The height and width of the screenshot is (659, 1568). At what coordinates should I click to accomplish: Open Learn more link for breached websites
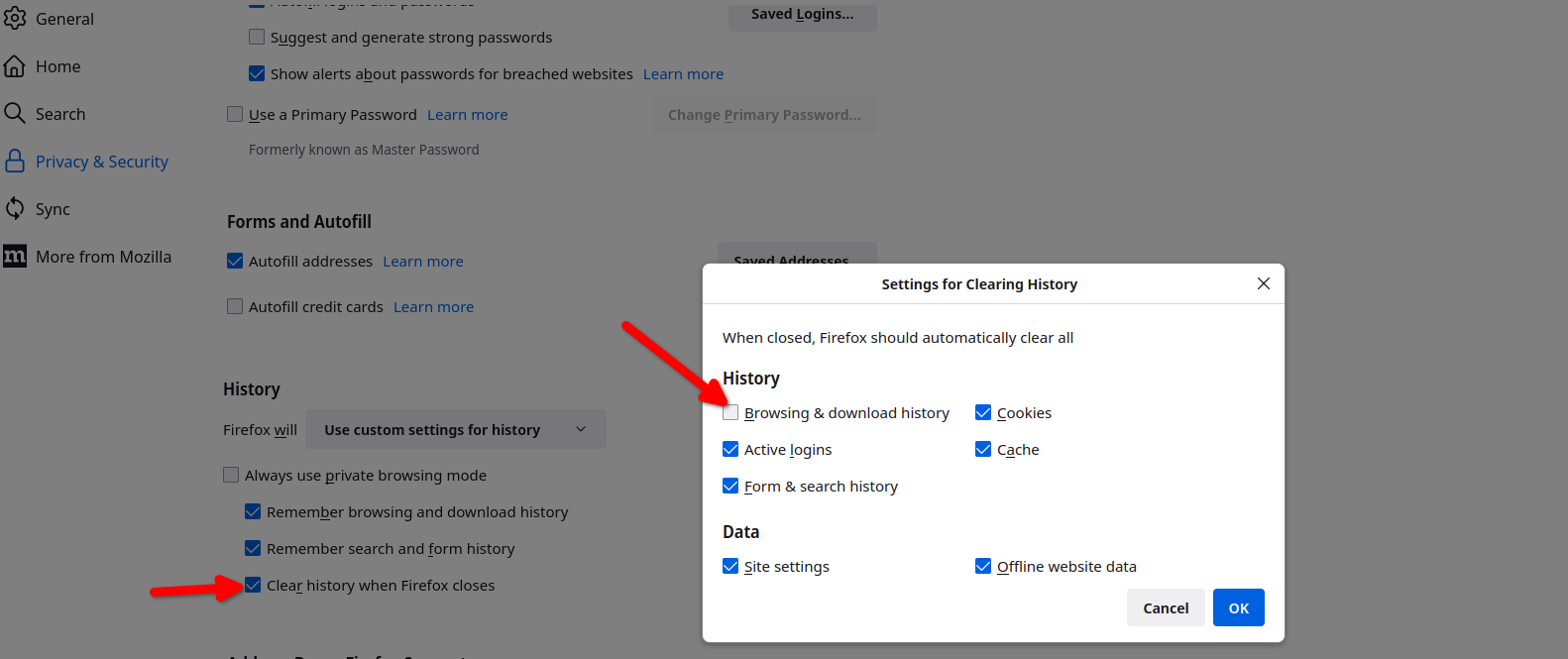pos(683,74)
